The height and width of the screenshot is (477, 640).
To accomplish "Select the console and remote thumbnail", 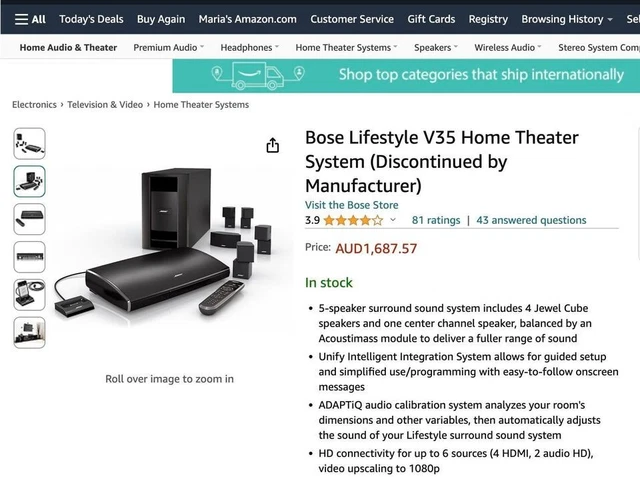I will (x=29, y=219).
